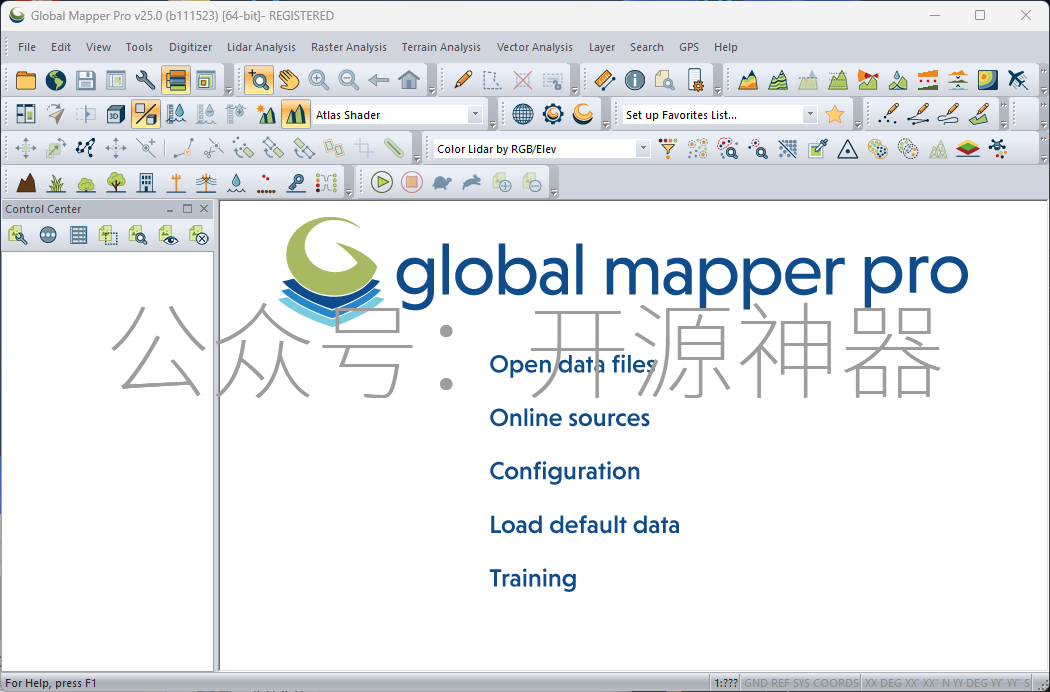
Task: Toggle dynamic lighting sun-and-mountain icon
Action: tap(266, 115)
